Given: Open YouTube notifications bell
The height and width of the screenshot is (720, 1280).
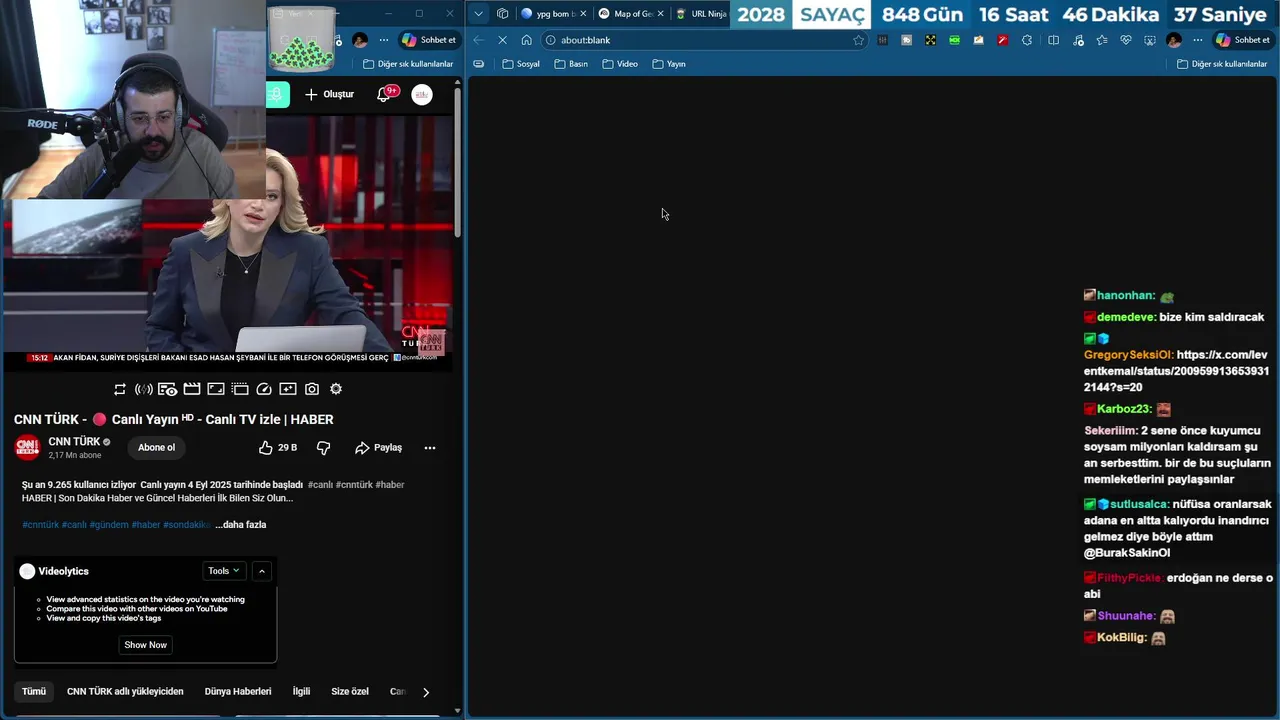Looking at the screenshot, I should click(x=384, y=94).
